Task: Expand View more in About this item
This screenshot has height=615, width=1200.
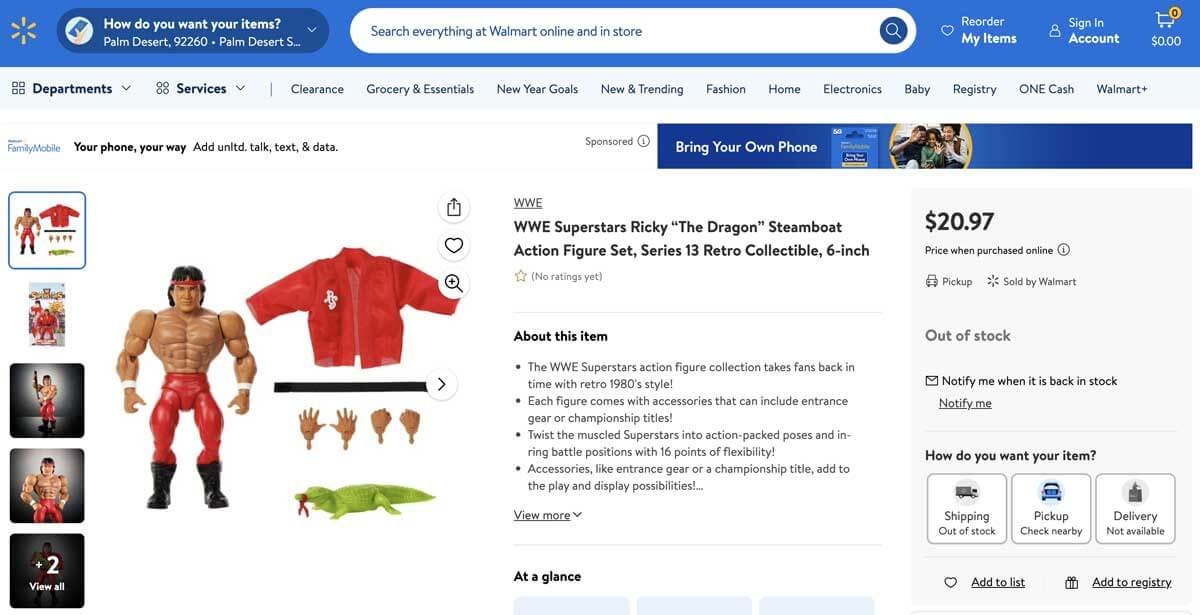Action: (x=548, y=515)
